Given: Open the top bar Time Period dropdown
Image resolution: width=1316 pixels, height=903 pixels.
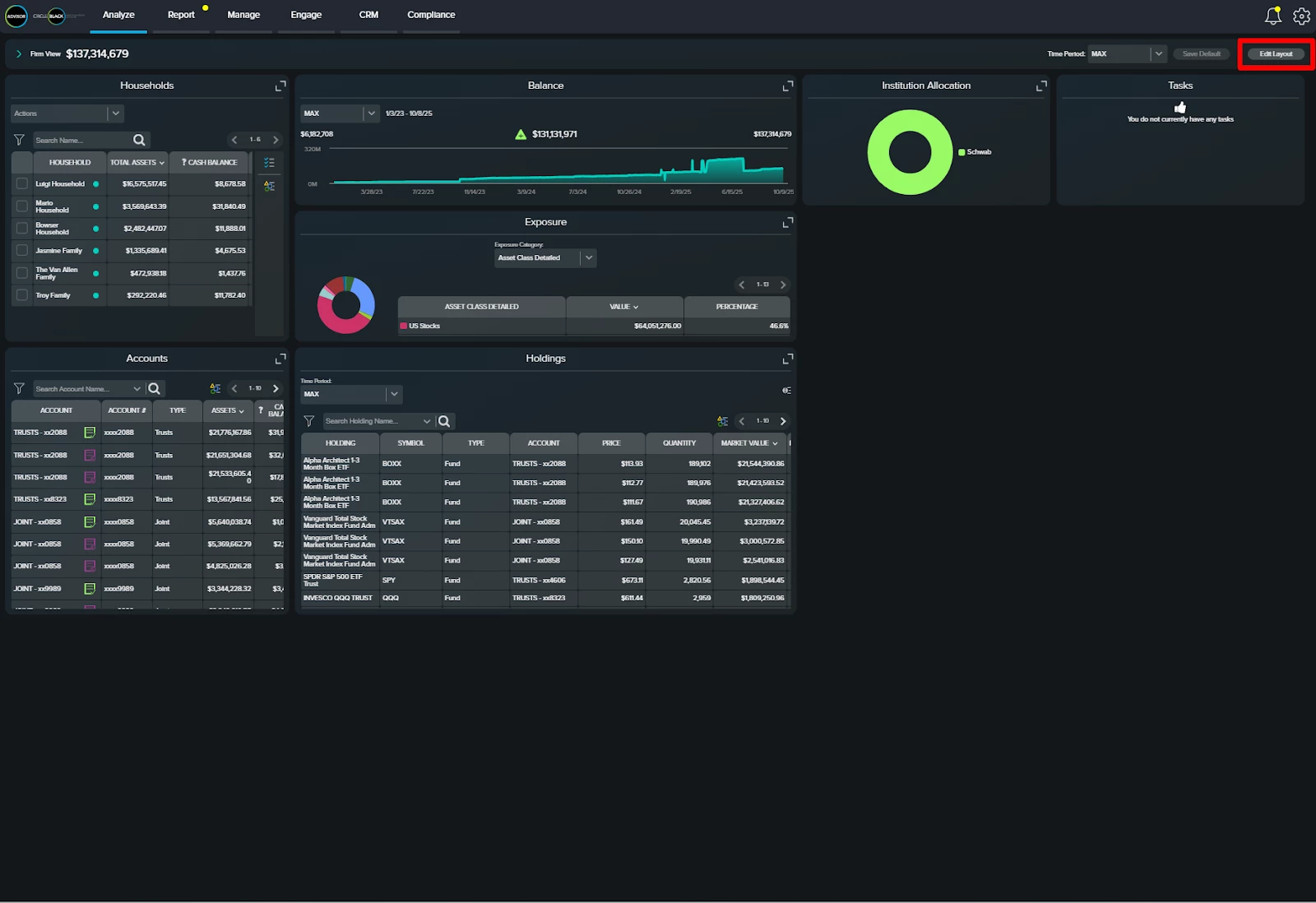Looking at the screenshot, I should tap(1127, 54).
